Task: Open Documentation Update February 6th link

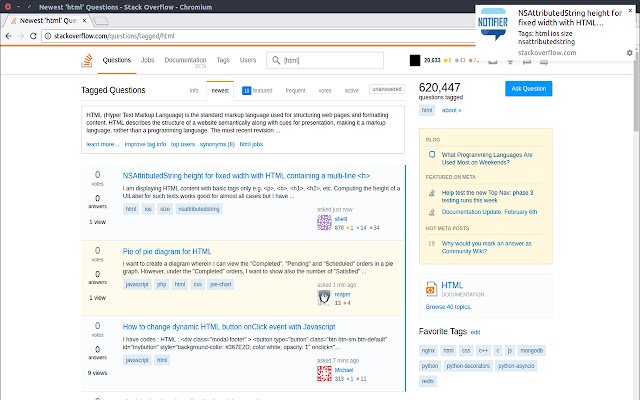Action: point(489,212)
